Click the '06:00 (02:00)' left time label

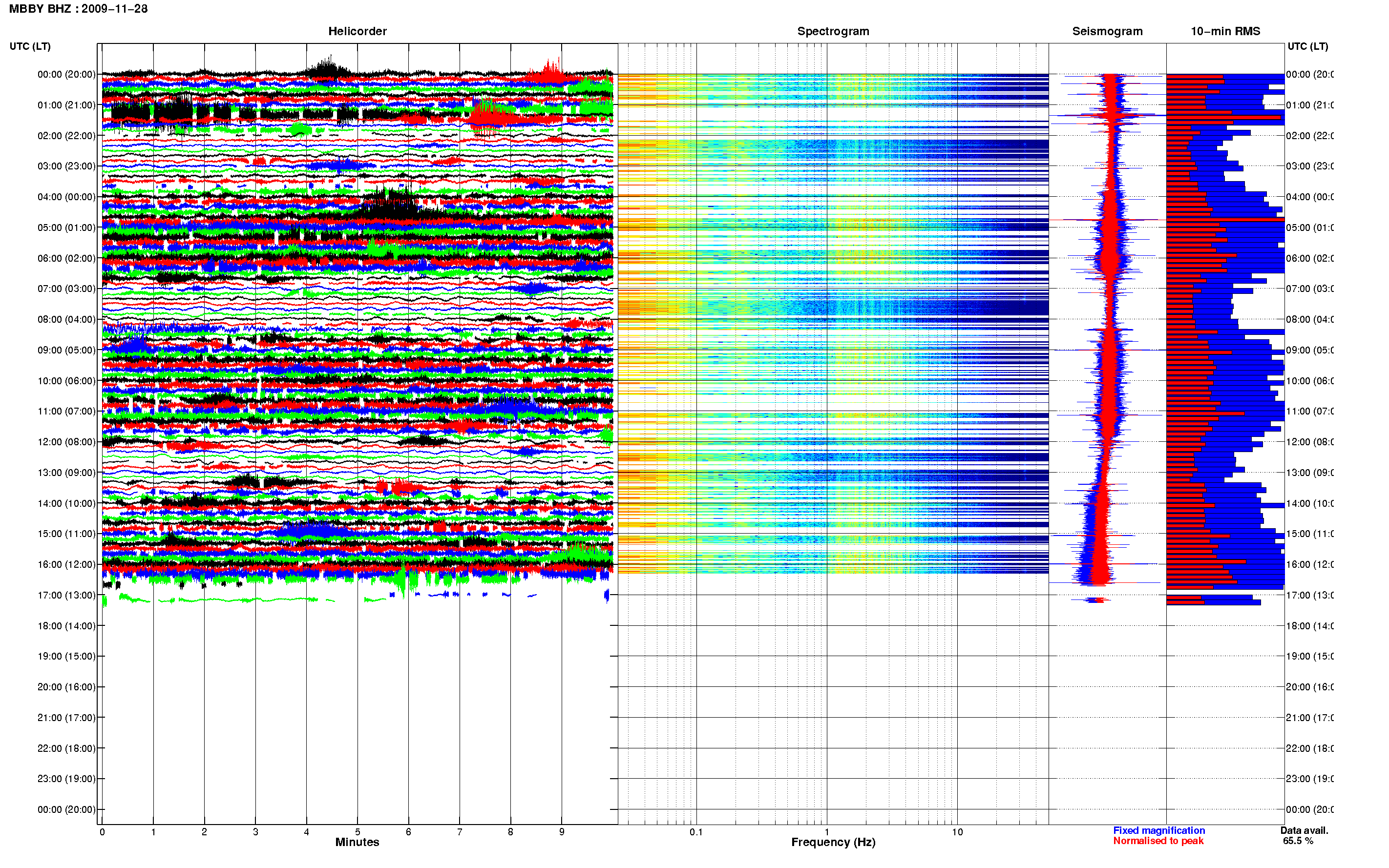(66, 258)
